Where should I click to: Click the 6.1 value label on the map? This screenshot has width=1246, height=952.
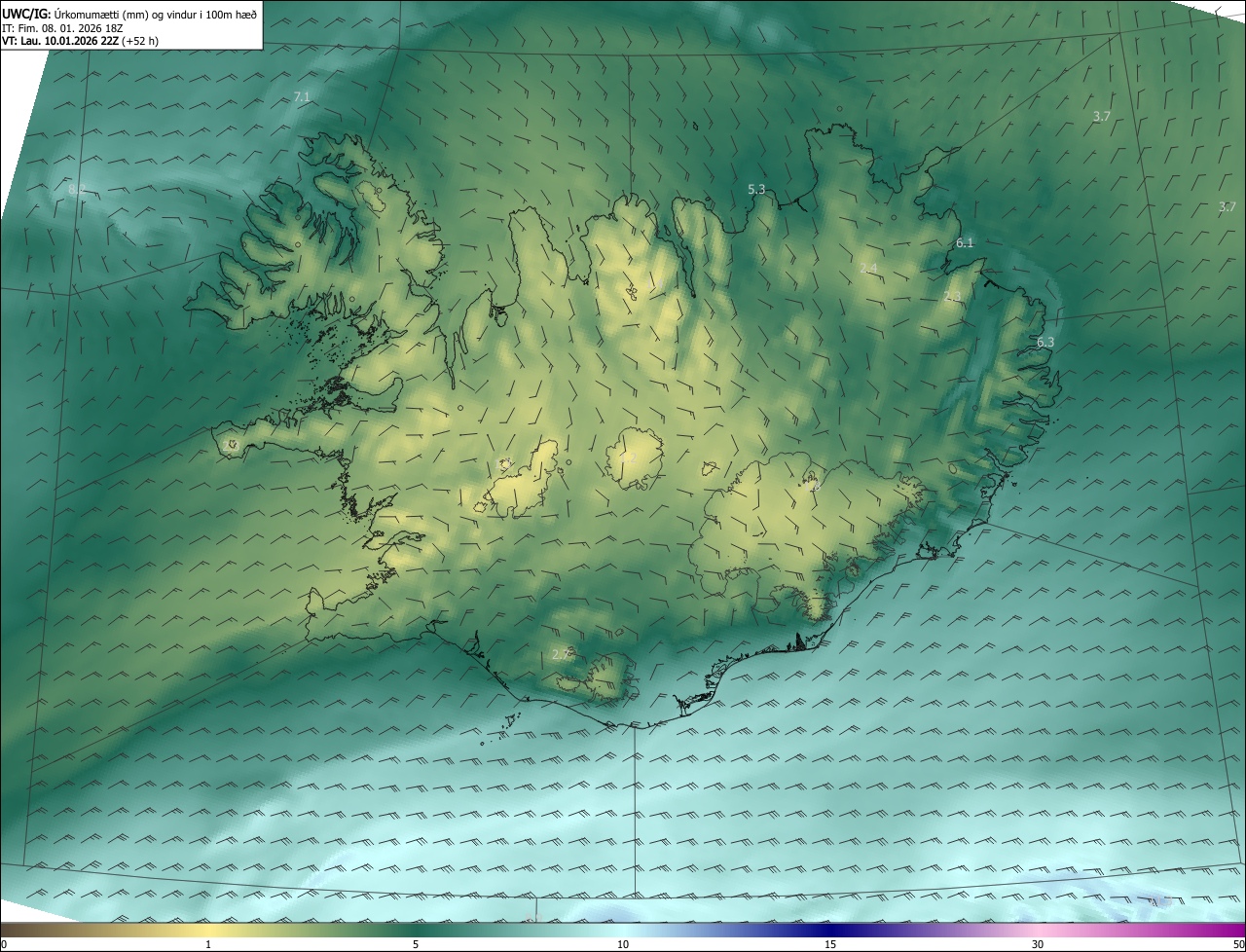coord(965,242)
